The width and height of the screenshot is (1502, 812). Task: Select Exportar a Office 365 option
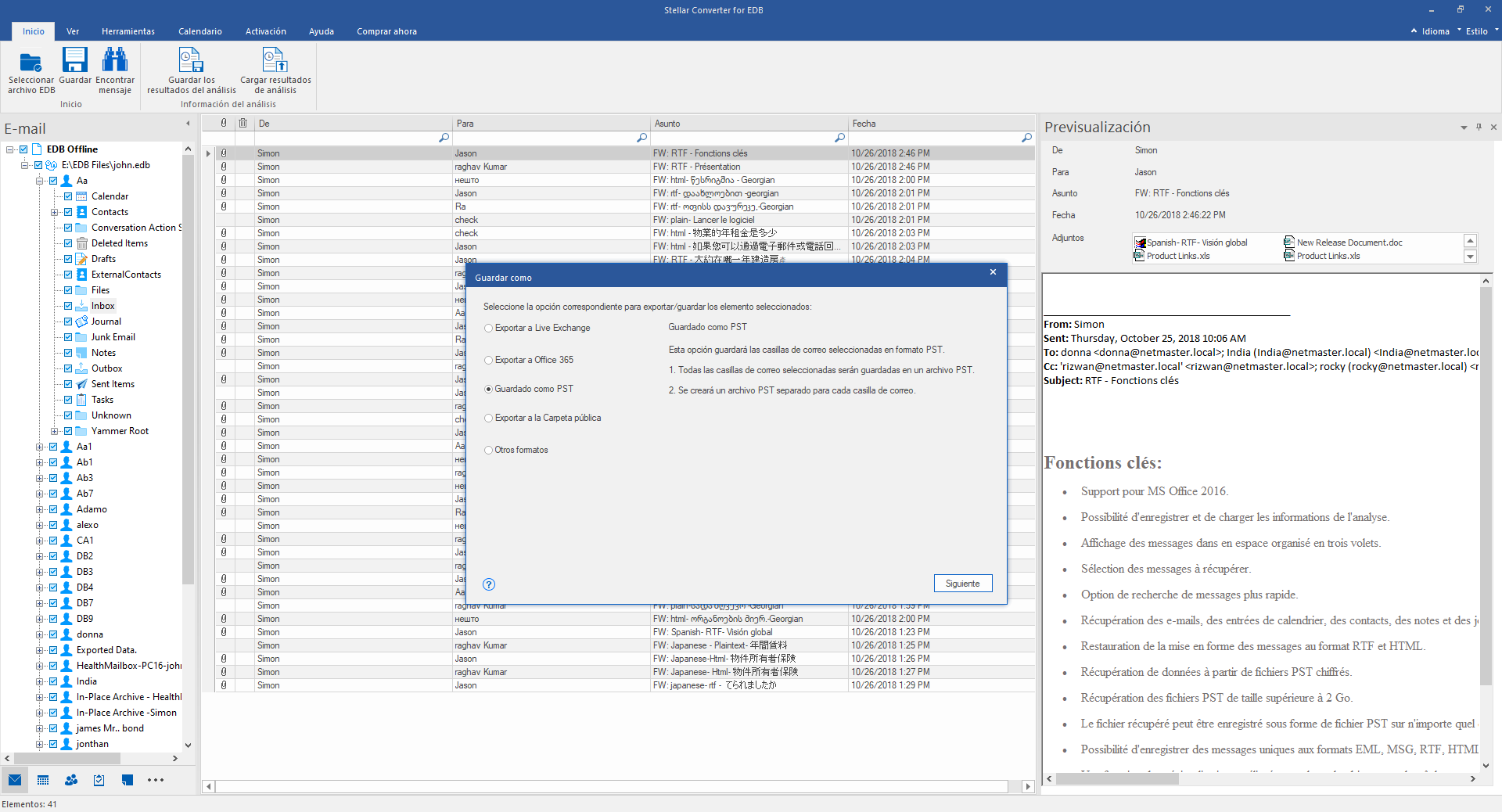[529, 360]
